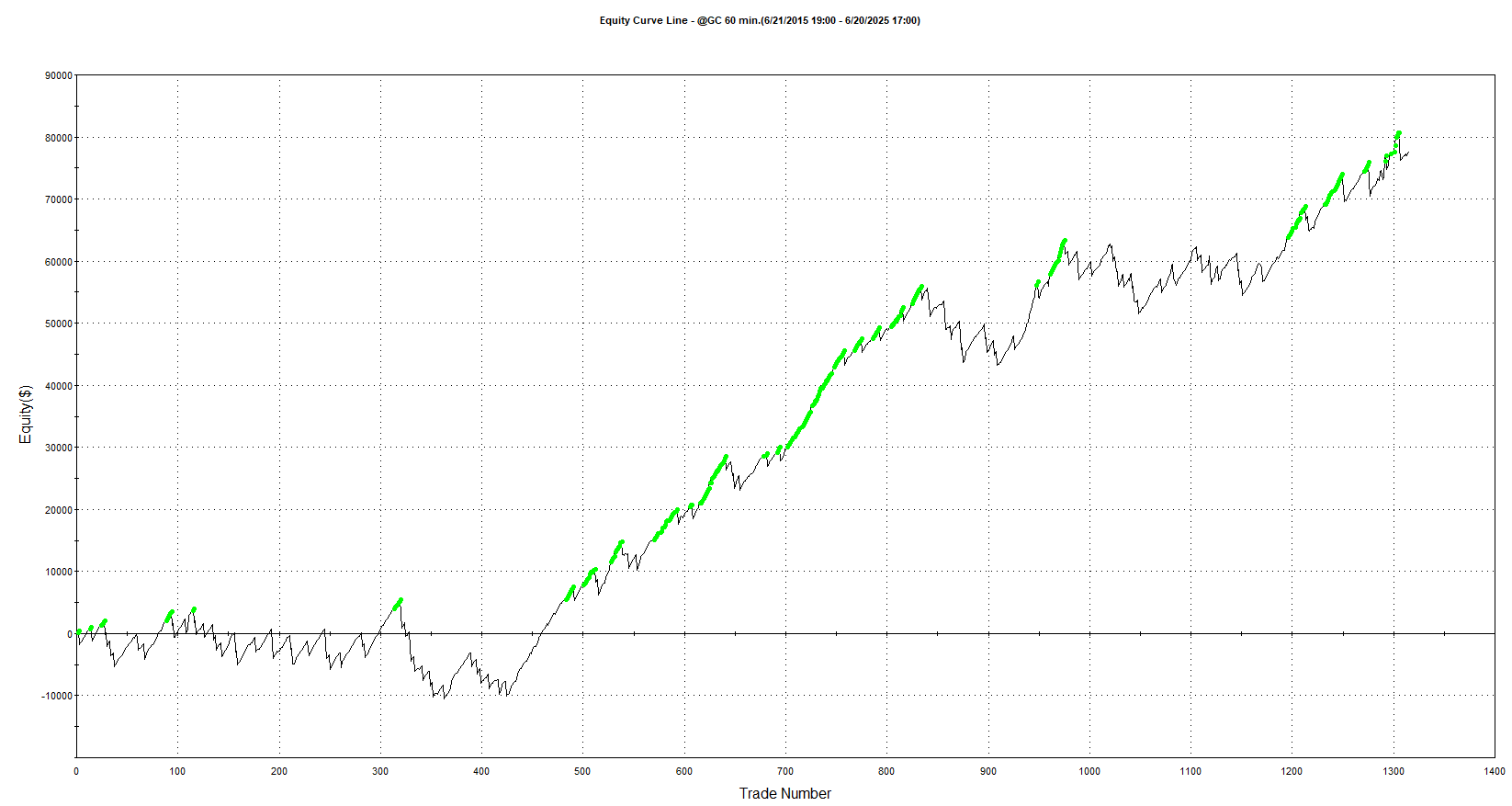The image size is (1512, 806).
Task: Pick the green peak marker near trade 835
Action: click(920, 288)
